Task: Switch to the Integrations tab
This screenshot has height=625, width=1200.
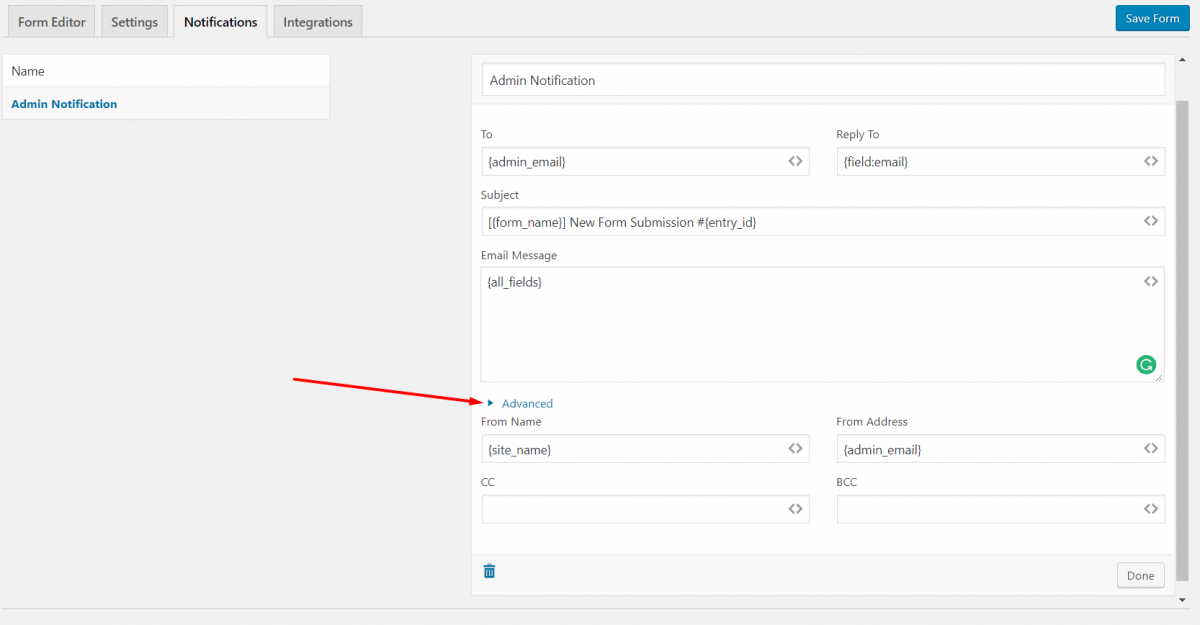Action: pos(317,20)
